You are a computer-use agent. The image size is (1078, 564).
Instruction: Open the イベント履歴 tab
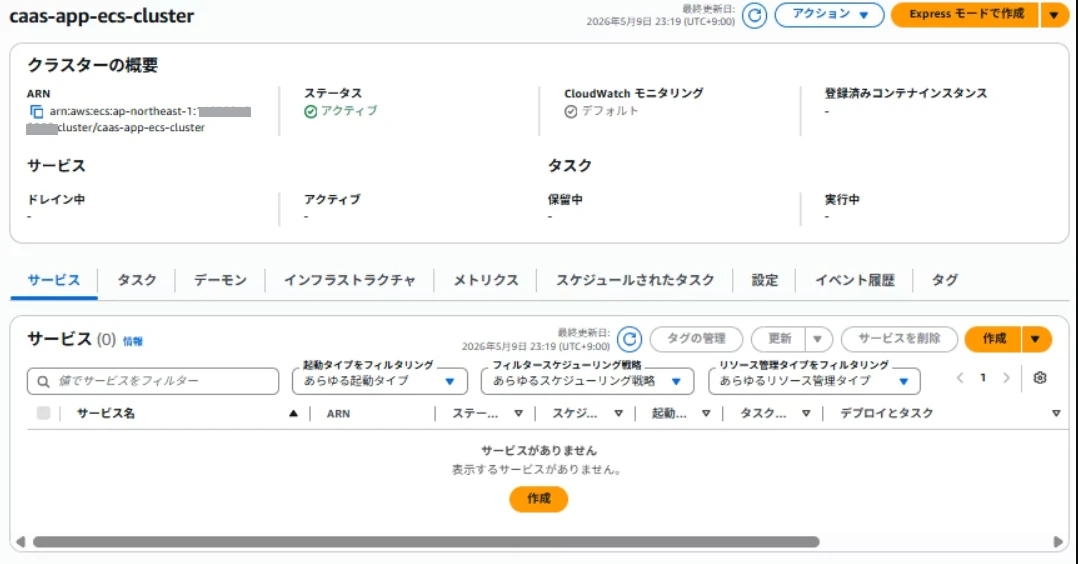855,280
